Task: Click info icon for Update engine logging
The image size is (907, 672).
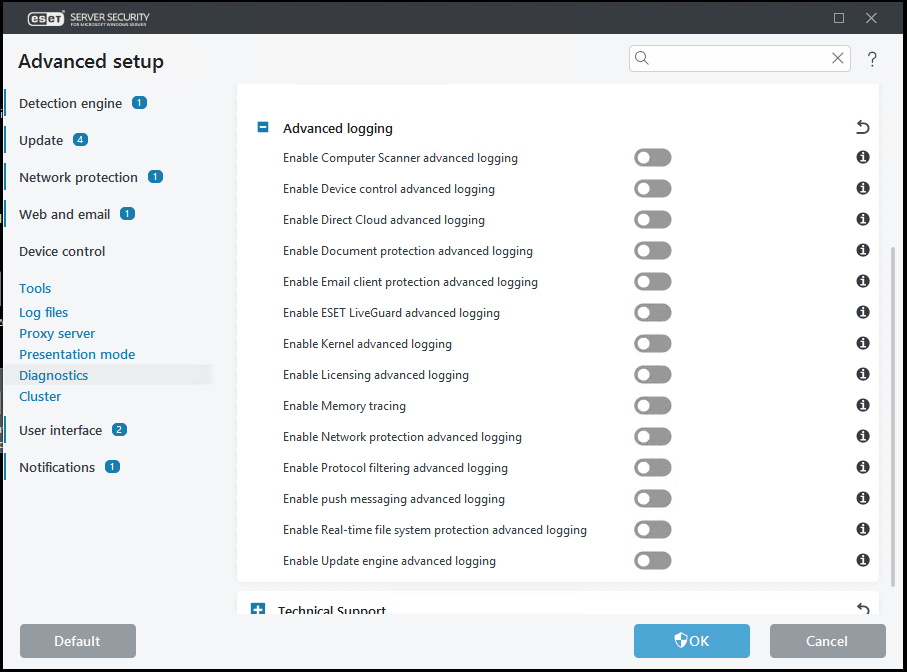Action: [863, 560]
